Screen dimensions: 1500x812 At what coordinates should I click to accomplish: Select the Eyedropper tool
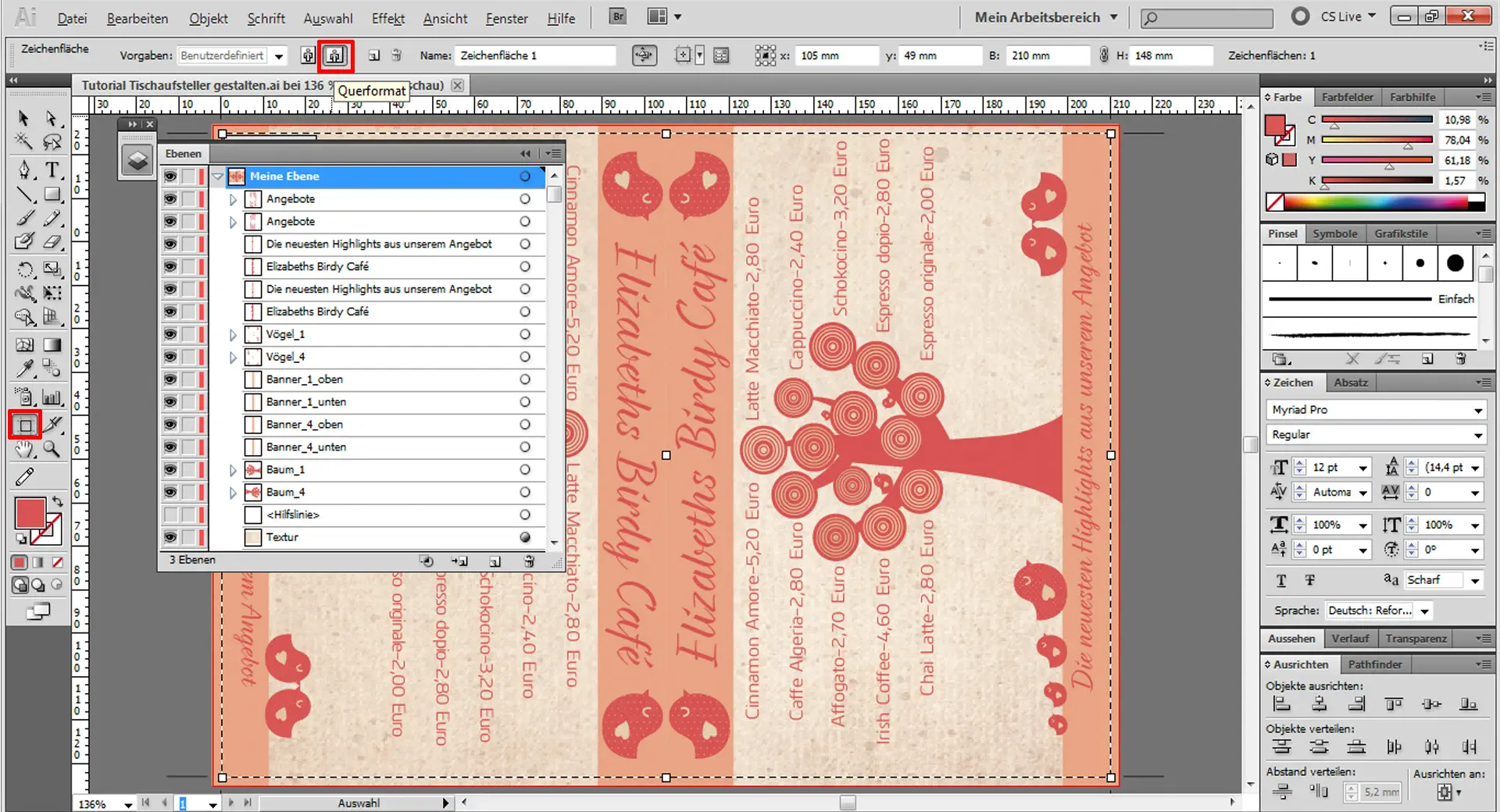[x=25, y=368]
